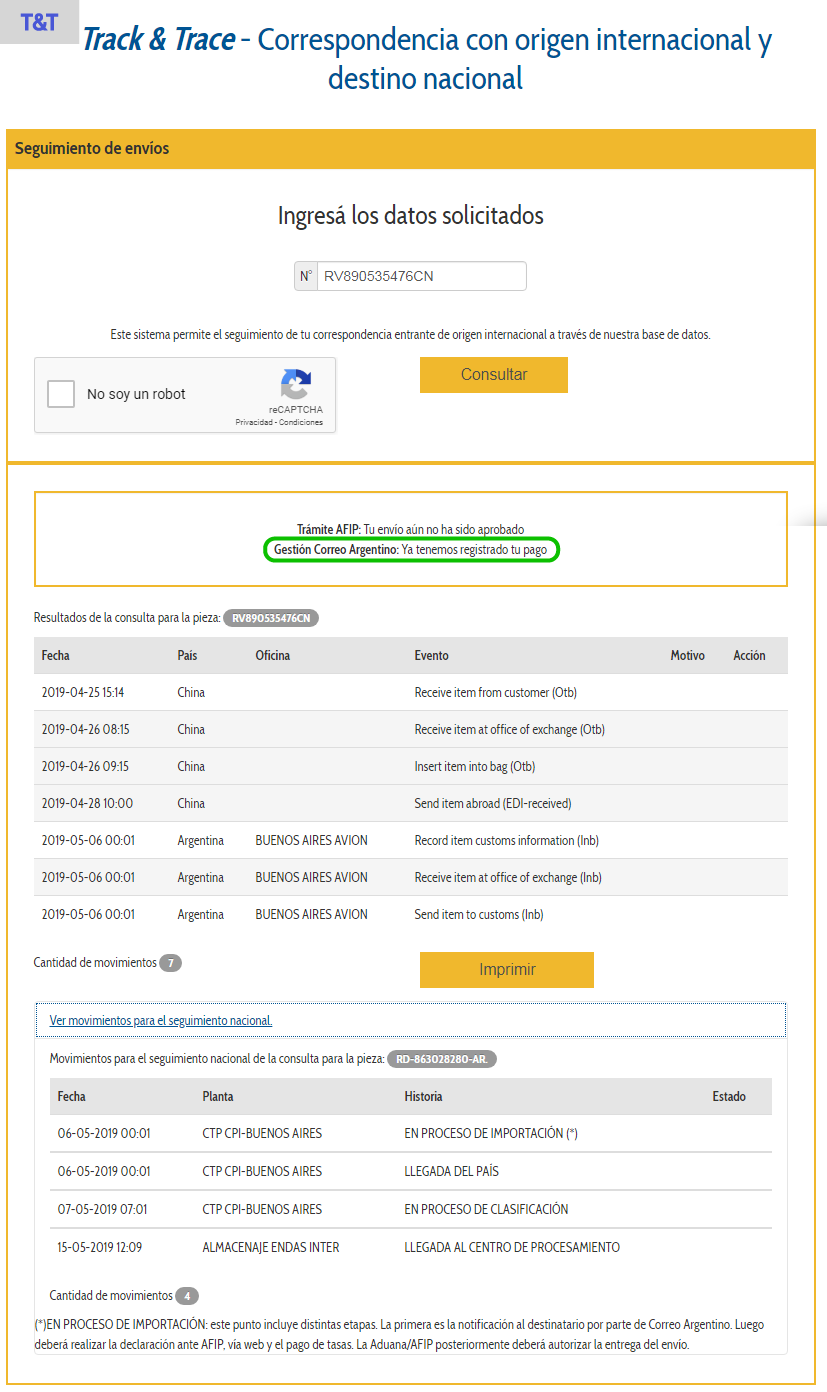The height and width of the screenshot is (1392, 827).
Task: Open reCAPTCHA Condiciones link
Action: 301,423
